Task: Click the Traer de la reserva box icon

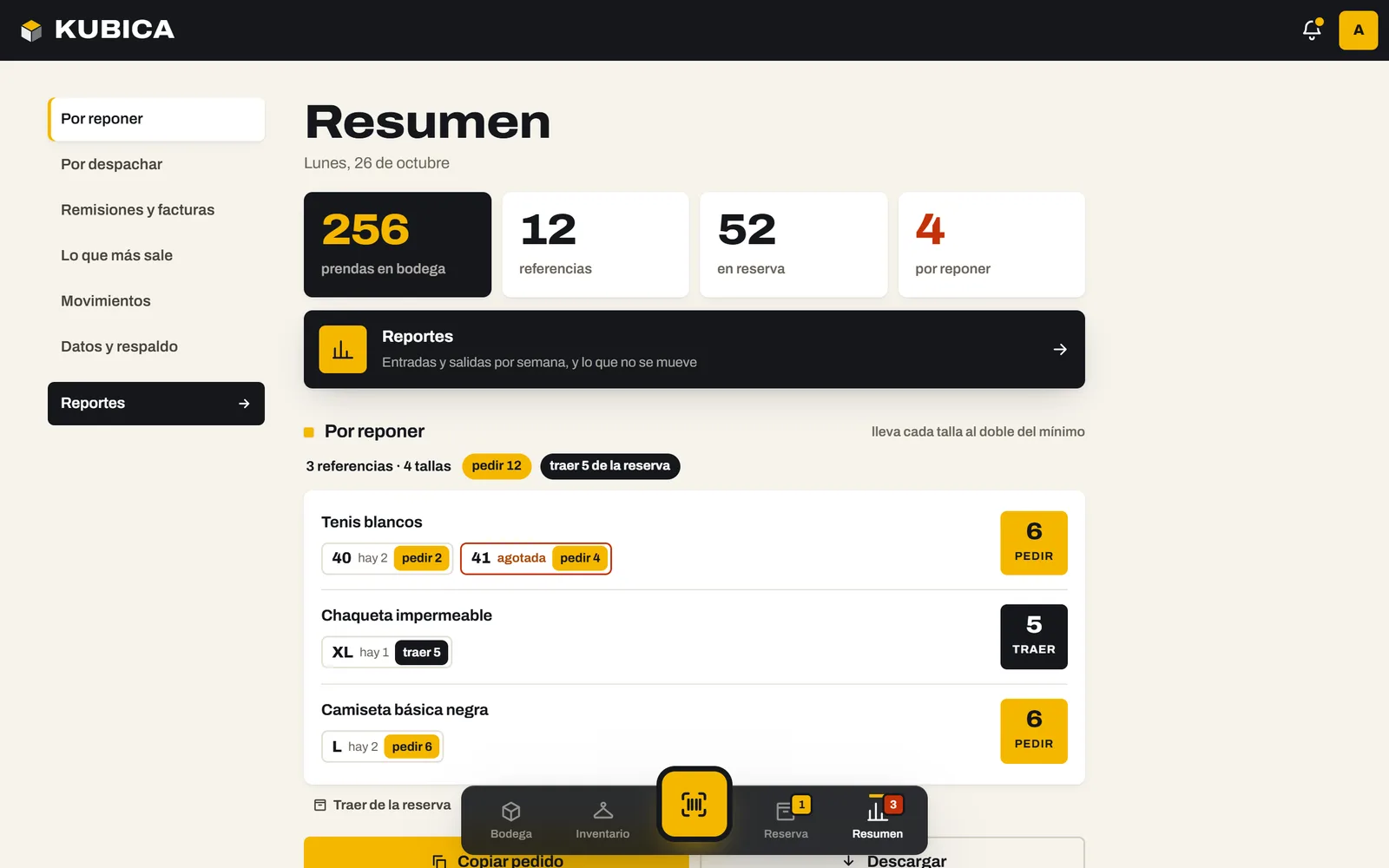Action: (319, 806)
